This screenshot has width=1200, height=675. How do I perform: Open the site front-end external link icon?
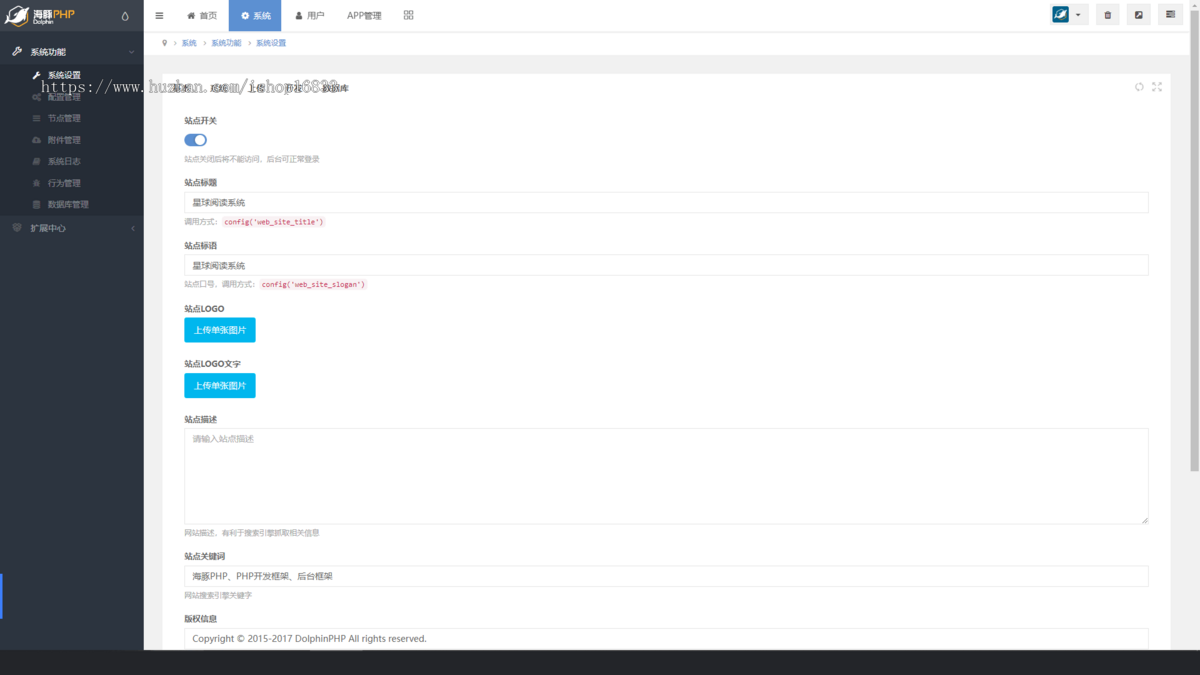pos(1138,15)
